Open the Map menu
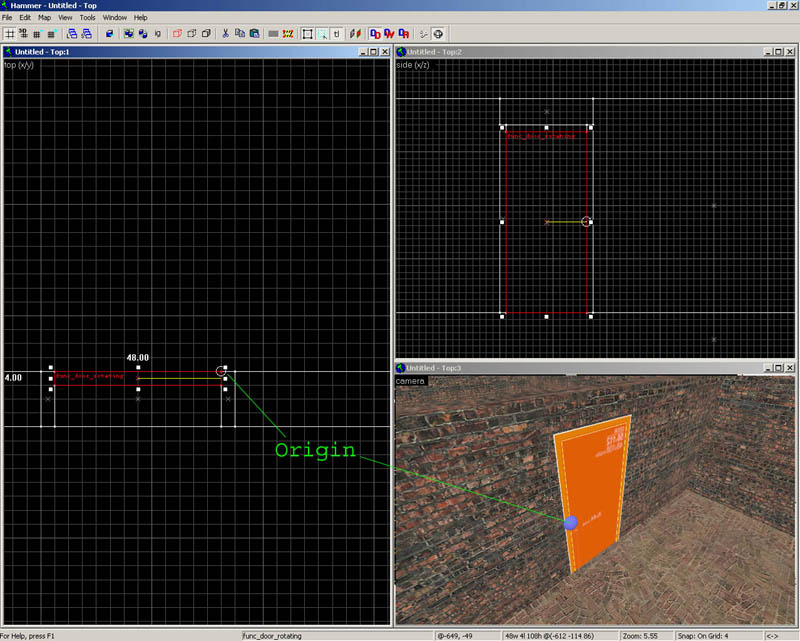Screen dimensions: 800x641 click(44, 18)
